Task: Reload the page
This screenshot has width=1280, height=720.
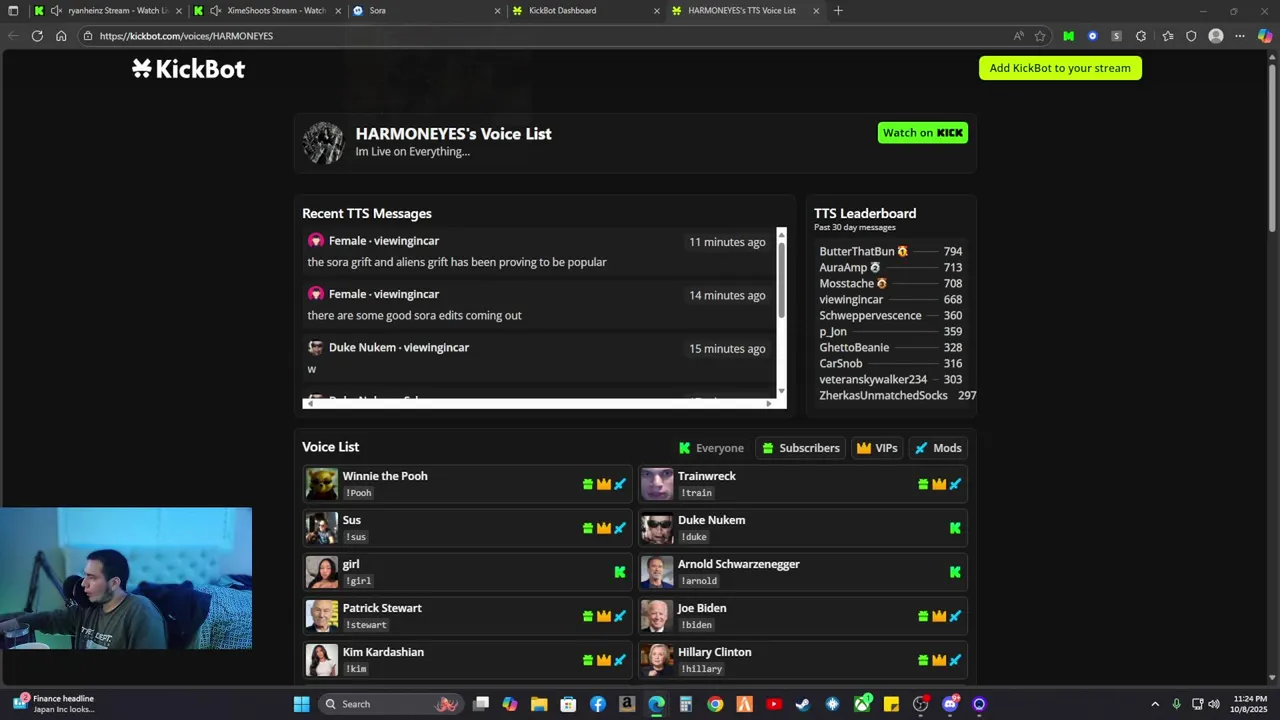Action: coord(37,36)
